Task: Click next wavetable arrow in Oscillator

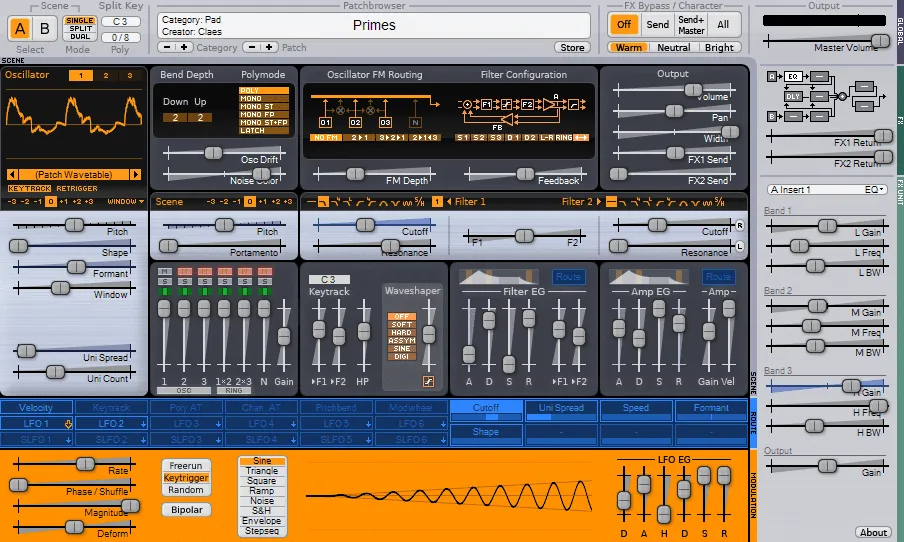Action: click(x=138, y=174)
